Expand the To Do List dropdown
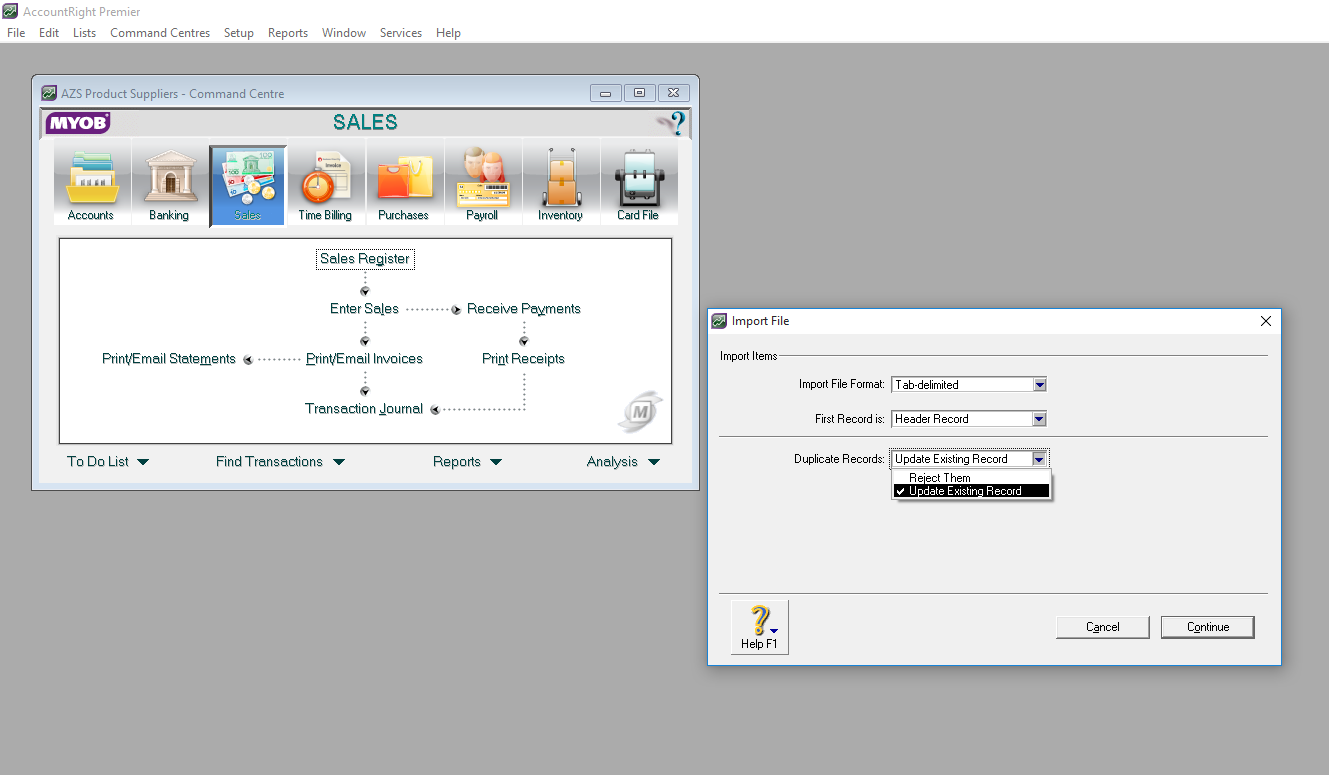 pos(108,462)
